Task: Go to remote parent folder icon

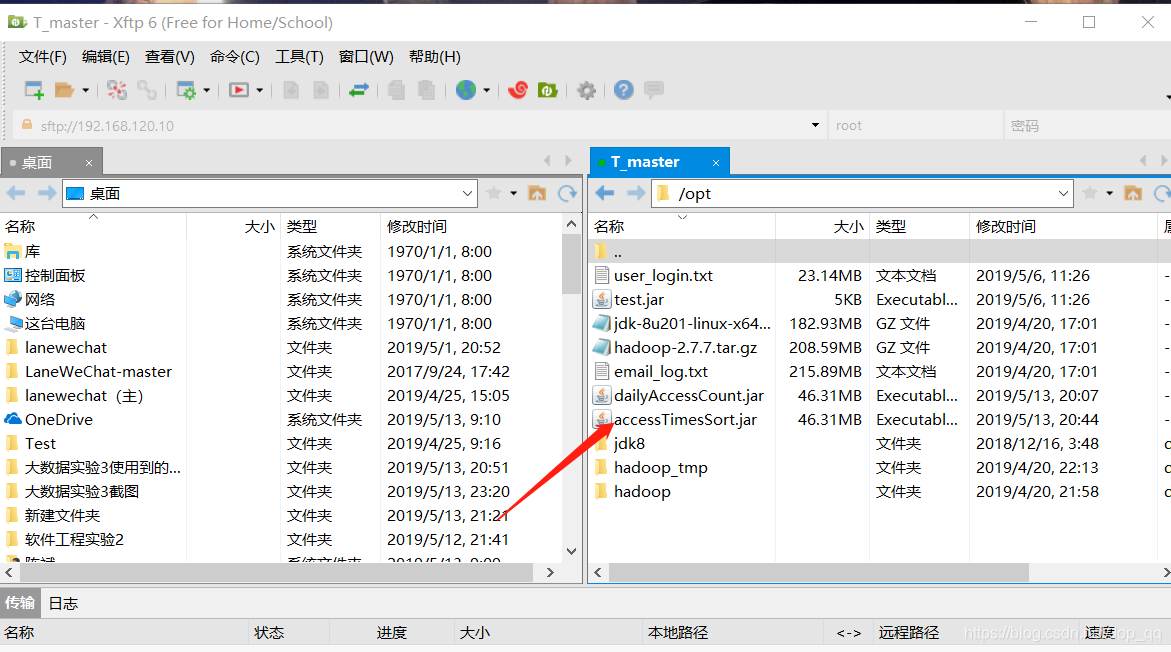Action: click(x=1133, y=193)
